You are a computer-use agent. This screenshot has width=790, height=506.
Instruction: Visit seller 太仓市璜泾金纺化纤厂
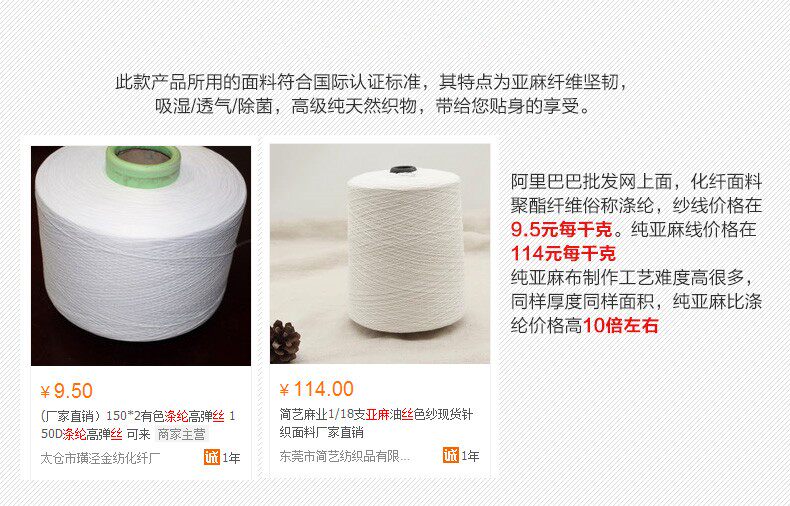tap(100, 458)
